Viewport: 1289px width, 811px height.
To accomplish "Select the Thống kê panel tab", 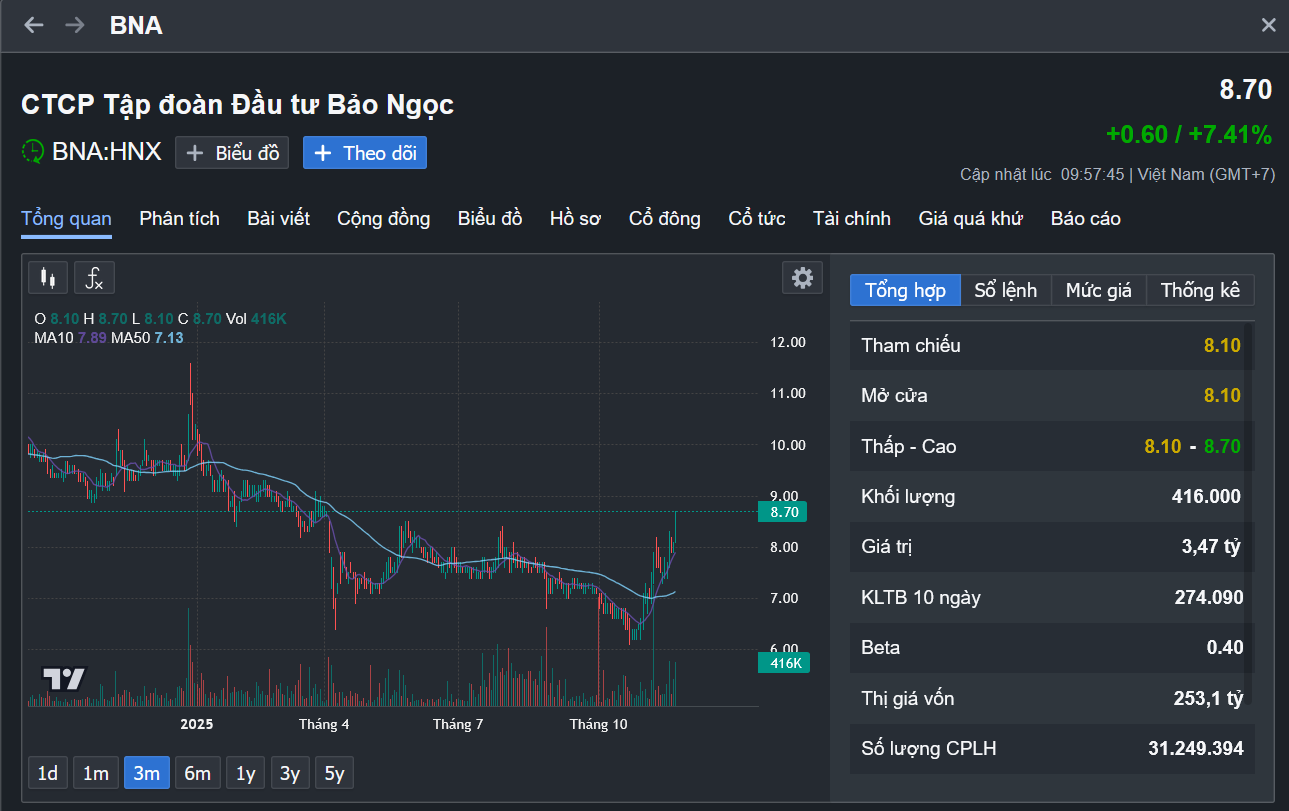I will coord(1200,290).
